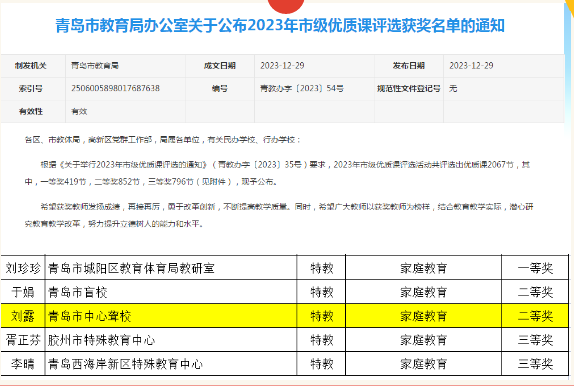574x386 pixels.
Task: Select the 索引号 label
Action: 31,89
